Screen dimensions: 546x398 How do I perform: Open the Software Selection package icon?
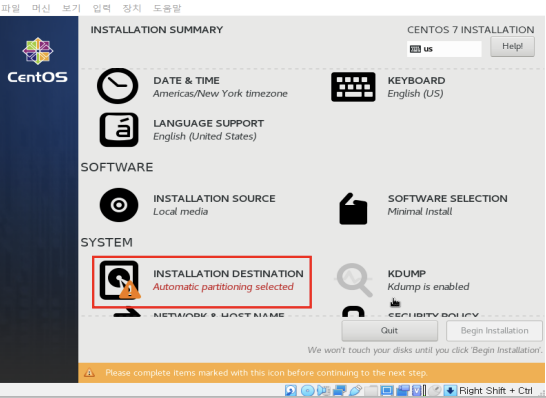353,209
